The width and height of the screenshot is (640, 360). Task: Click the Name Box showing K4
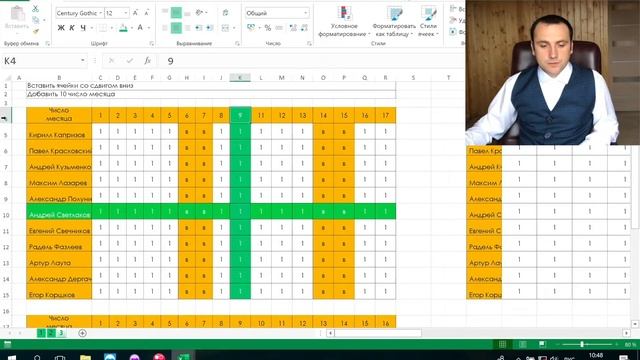(x=40, y=61)
